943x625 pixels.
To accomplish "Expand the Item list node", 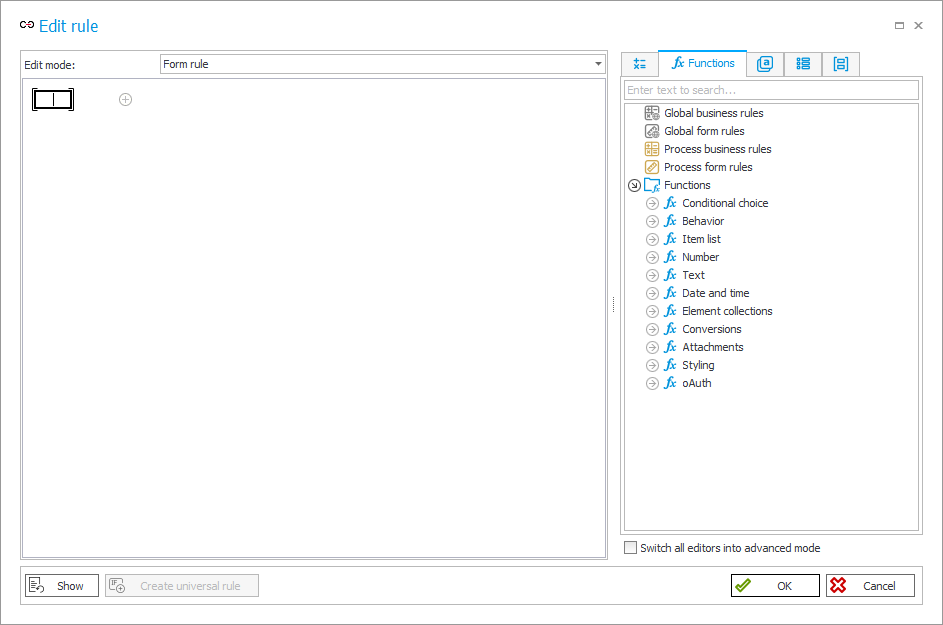I will pyautogui.click(x=652, y=239).
